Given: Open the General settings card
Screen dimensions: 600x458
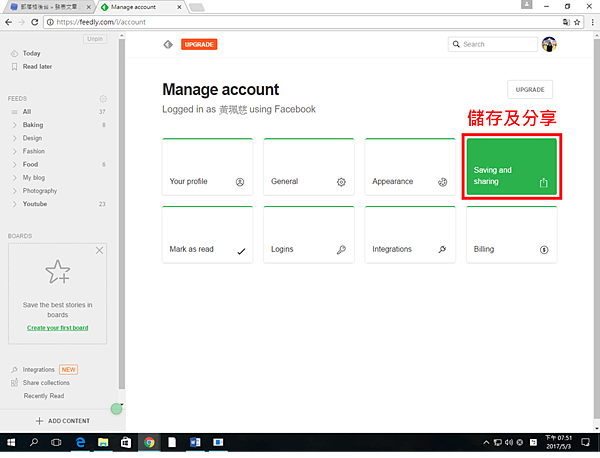Looking at the screenshot, I should 309,167.
